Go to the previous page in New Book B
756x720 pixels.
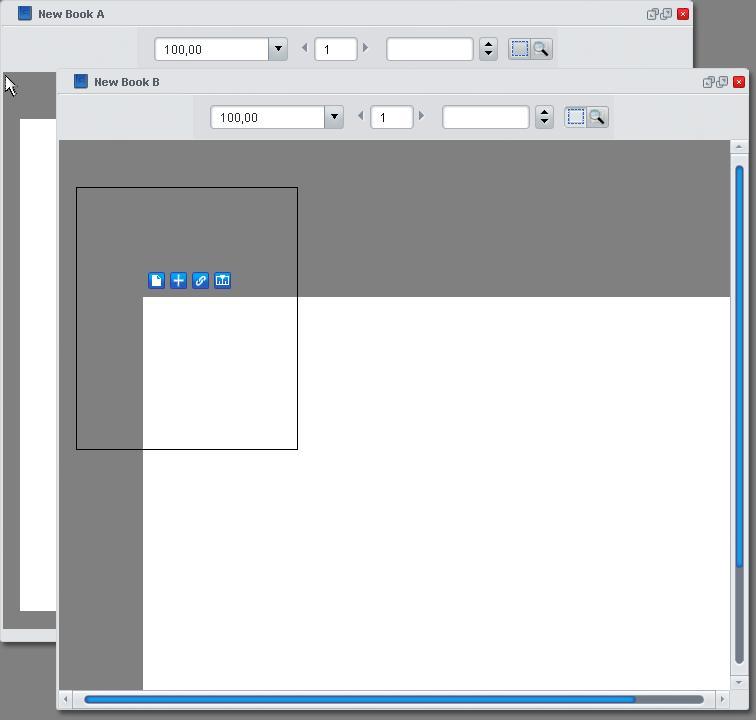pyautogui.click(x=361, y=116)
